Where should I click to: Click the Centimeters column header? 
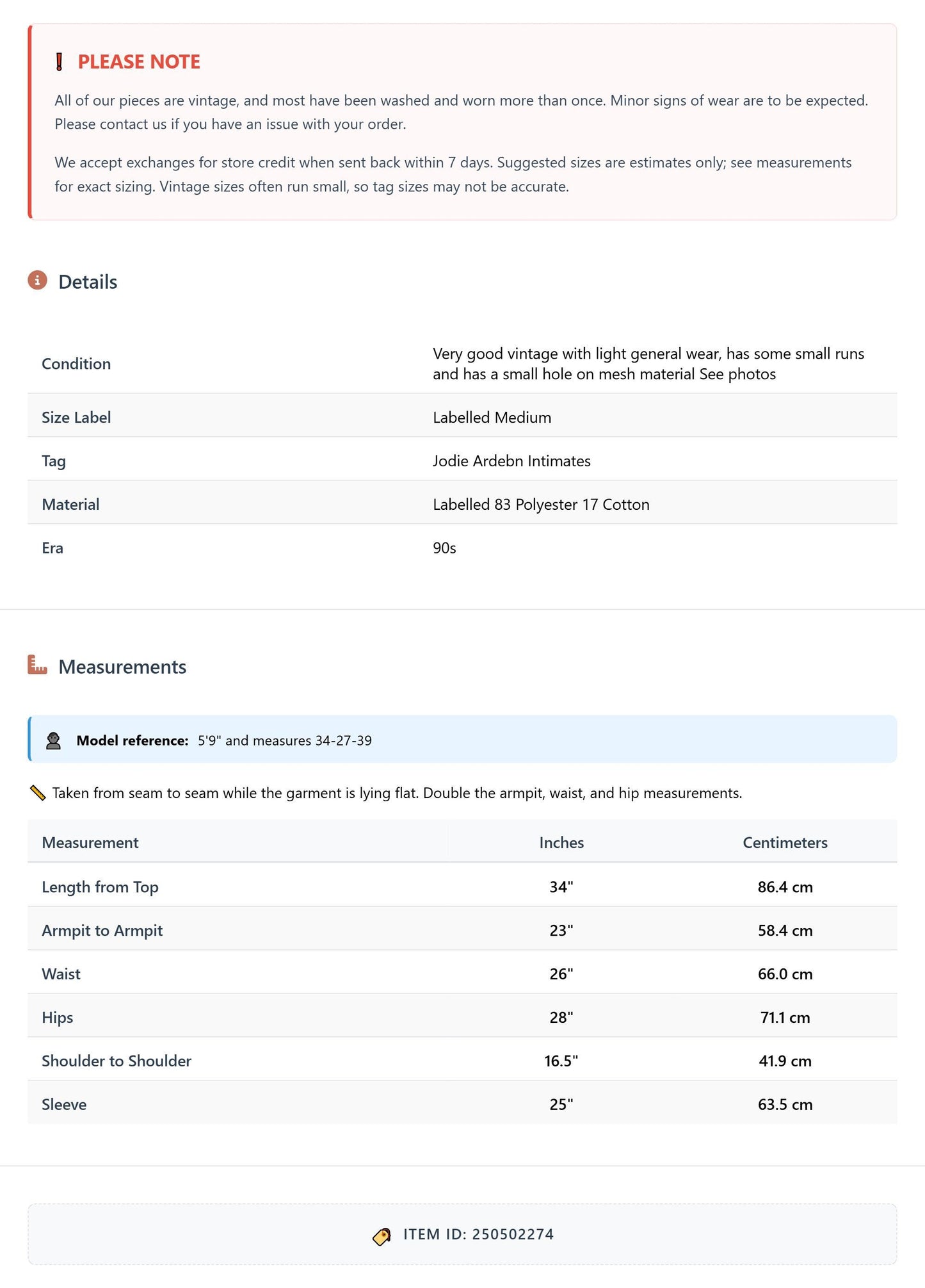(x=785, y=842)
